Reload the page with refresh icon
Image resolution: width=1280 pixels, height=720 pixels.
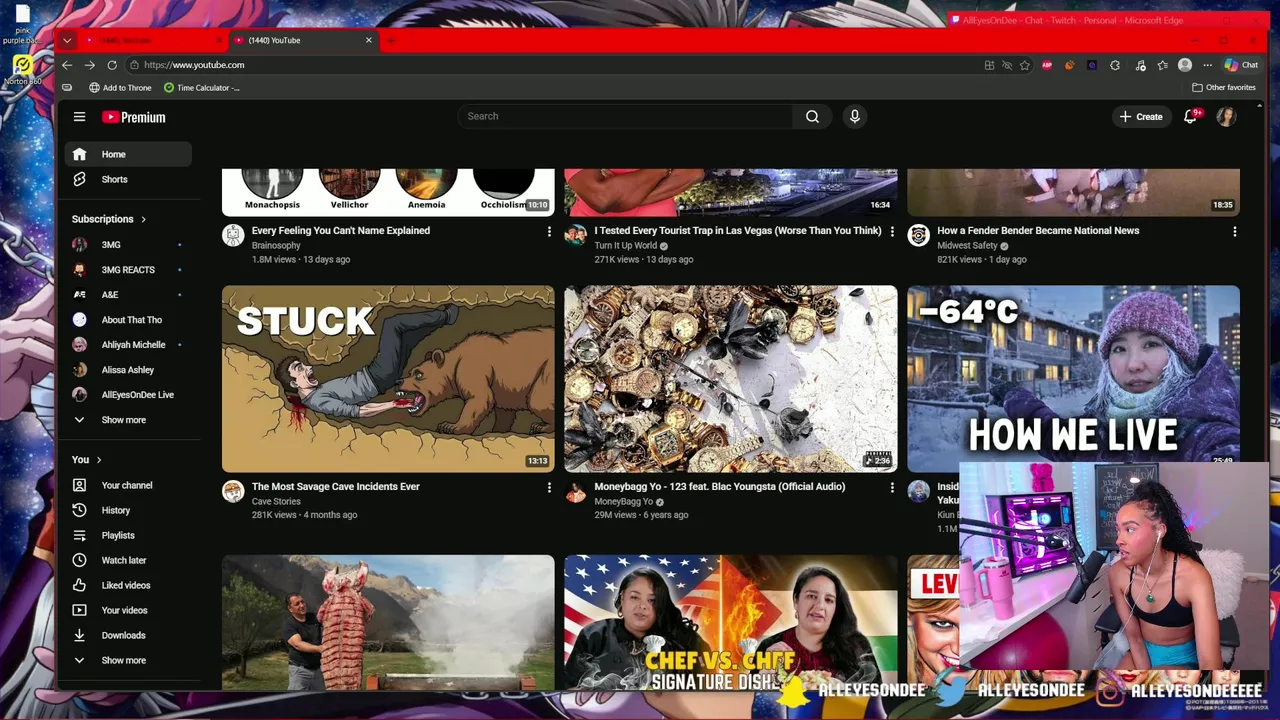112,65
